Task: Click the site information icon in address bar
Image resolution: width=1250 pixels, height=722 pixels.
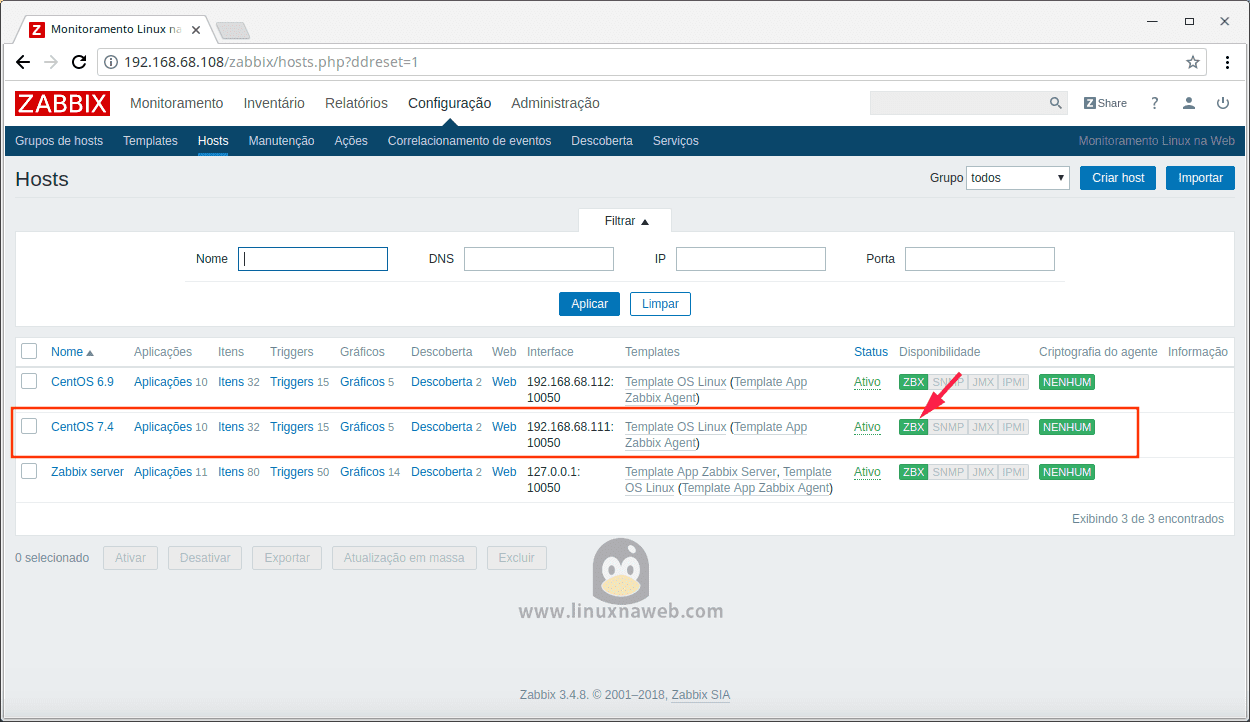Action: (111, 62)
